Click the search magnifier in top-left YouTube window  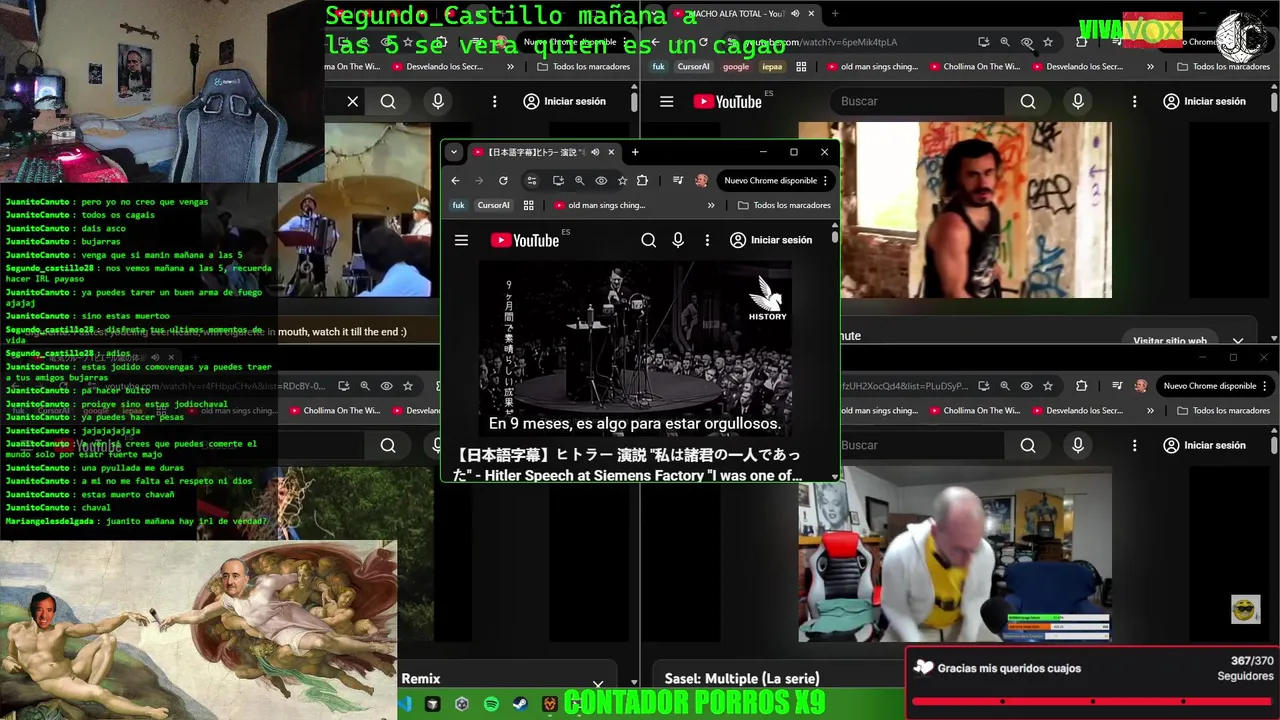point(388,101)
